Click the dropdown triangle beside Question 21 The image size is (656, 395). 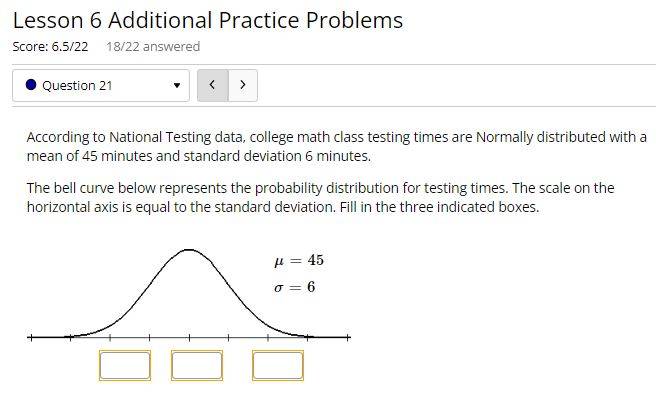[177, 85]
